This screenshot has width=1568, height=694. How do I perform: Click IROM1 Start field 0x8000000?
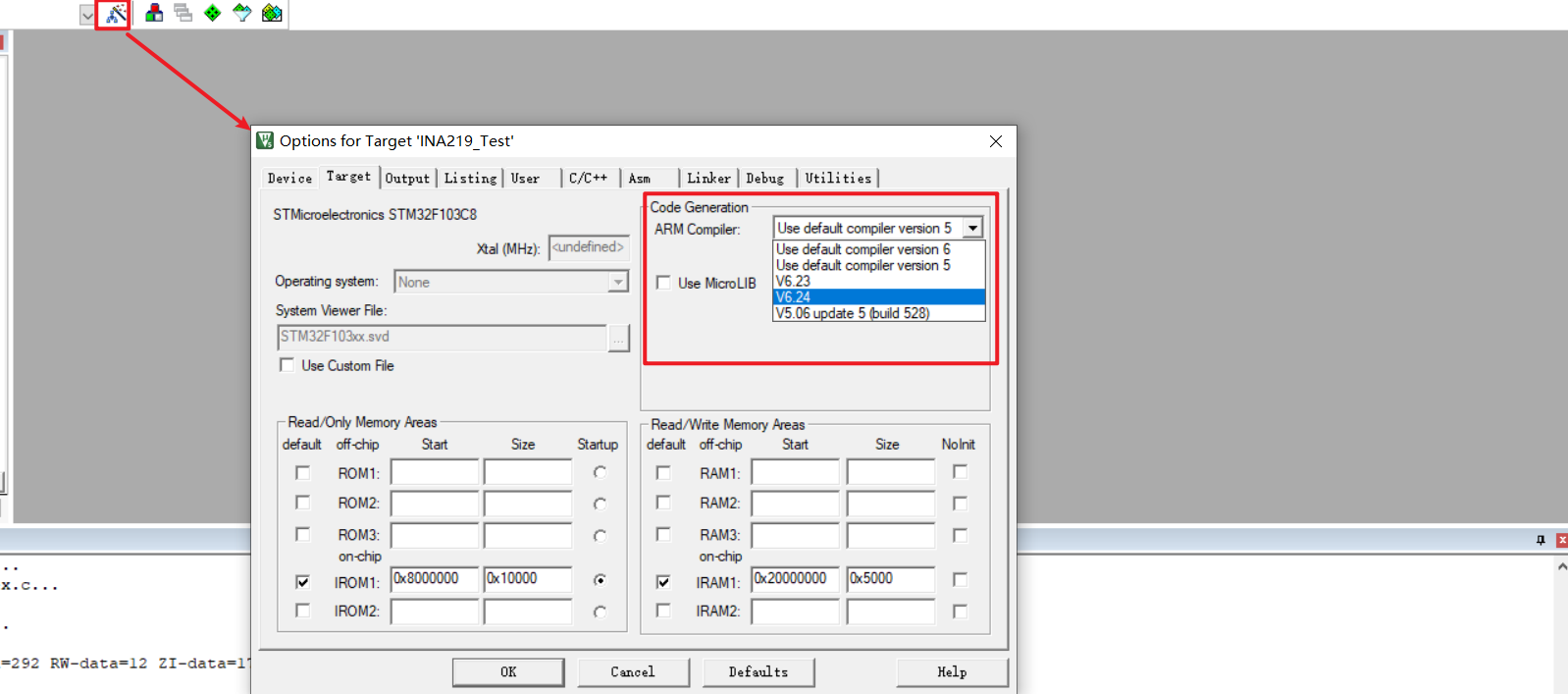(435, 579)
